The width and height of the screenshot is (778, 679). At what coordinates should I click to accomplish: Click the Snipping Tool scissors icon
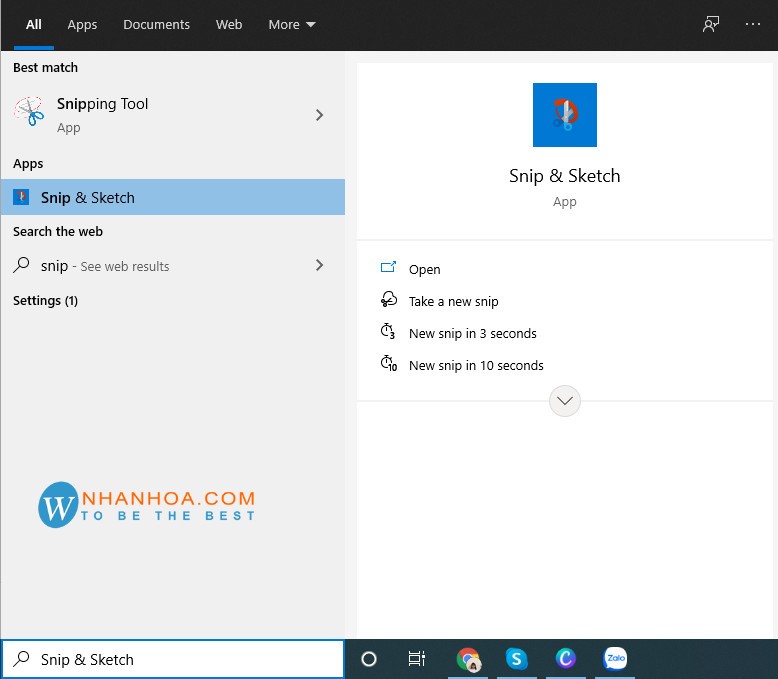point(29,112)
